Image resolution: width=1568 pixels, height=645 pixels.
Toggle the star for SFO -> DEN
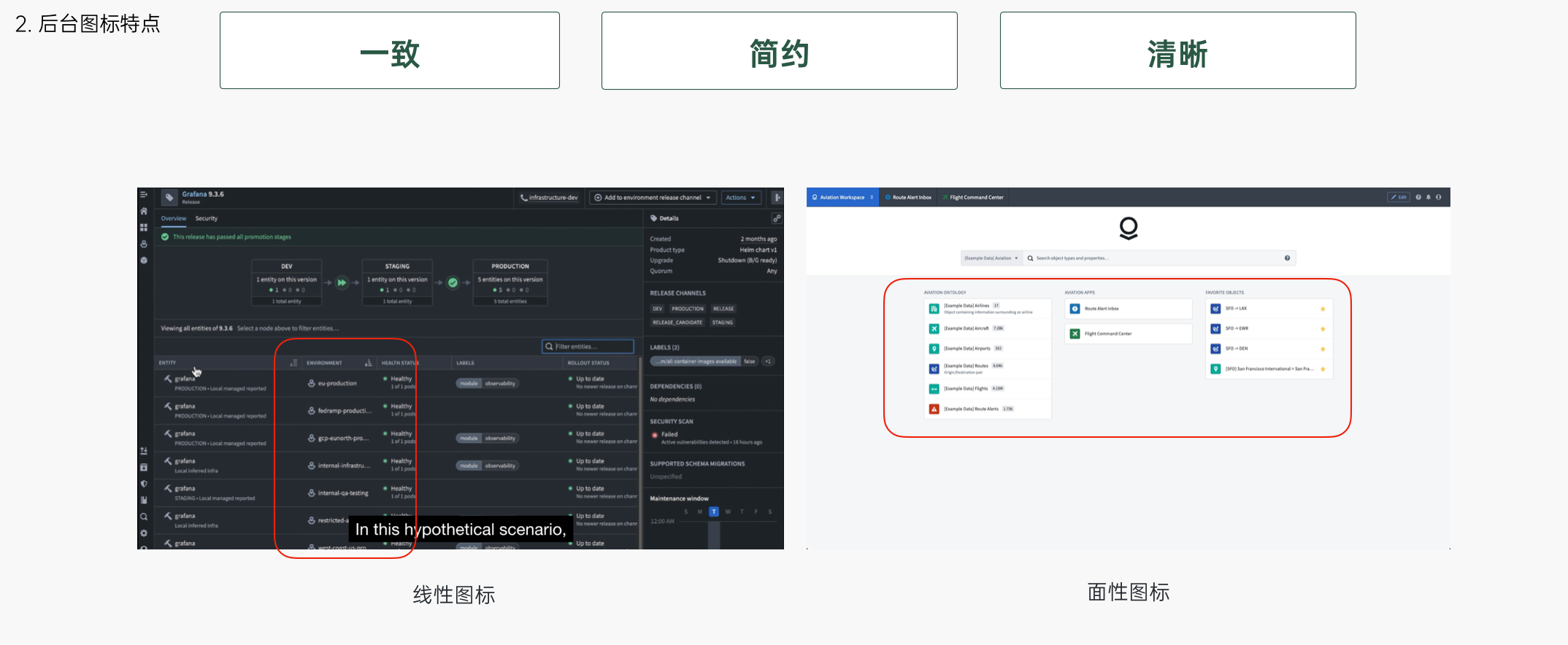(1323, 349)
